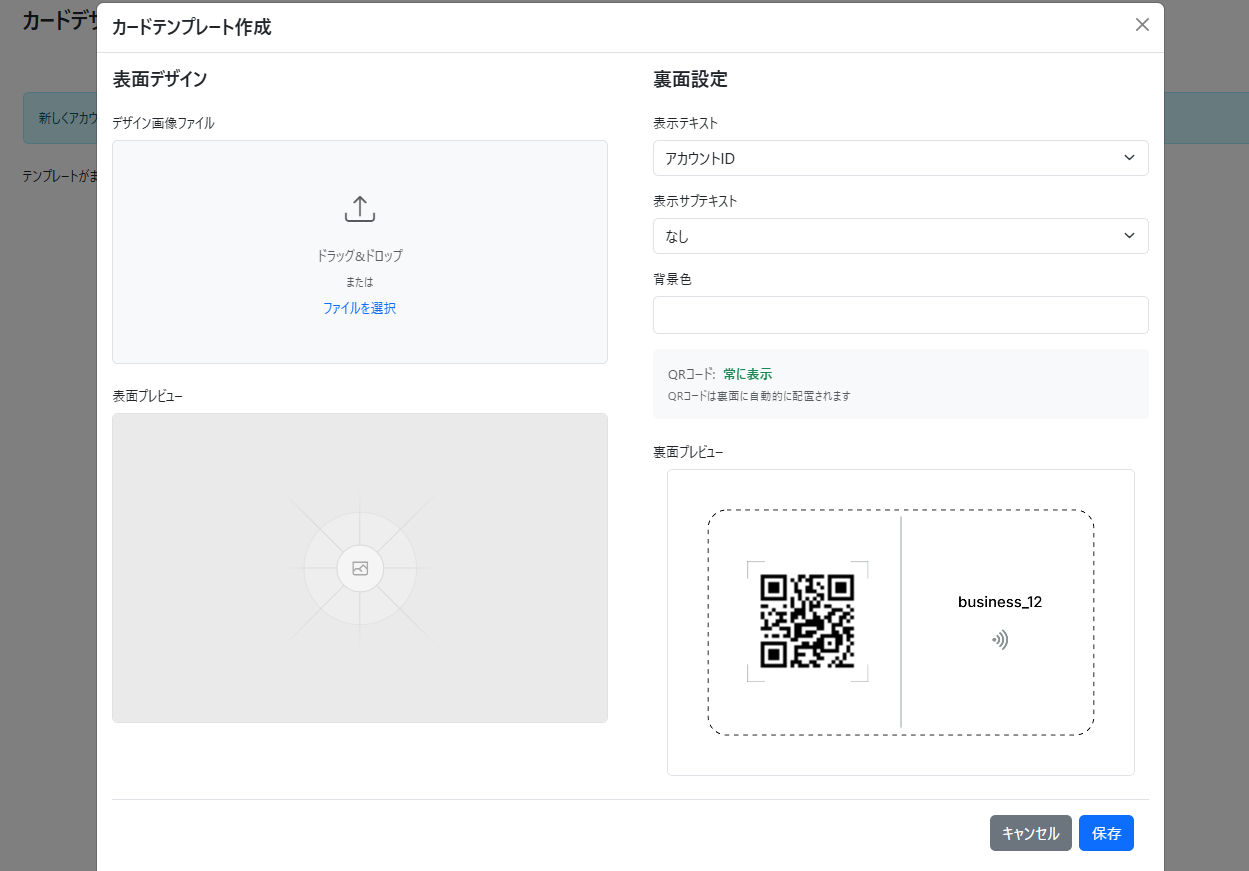Screen dimensions: 1249x871
Task: Click the 常に表示 QR code status text
Action: (x=747, y=374)
